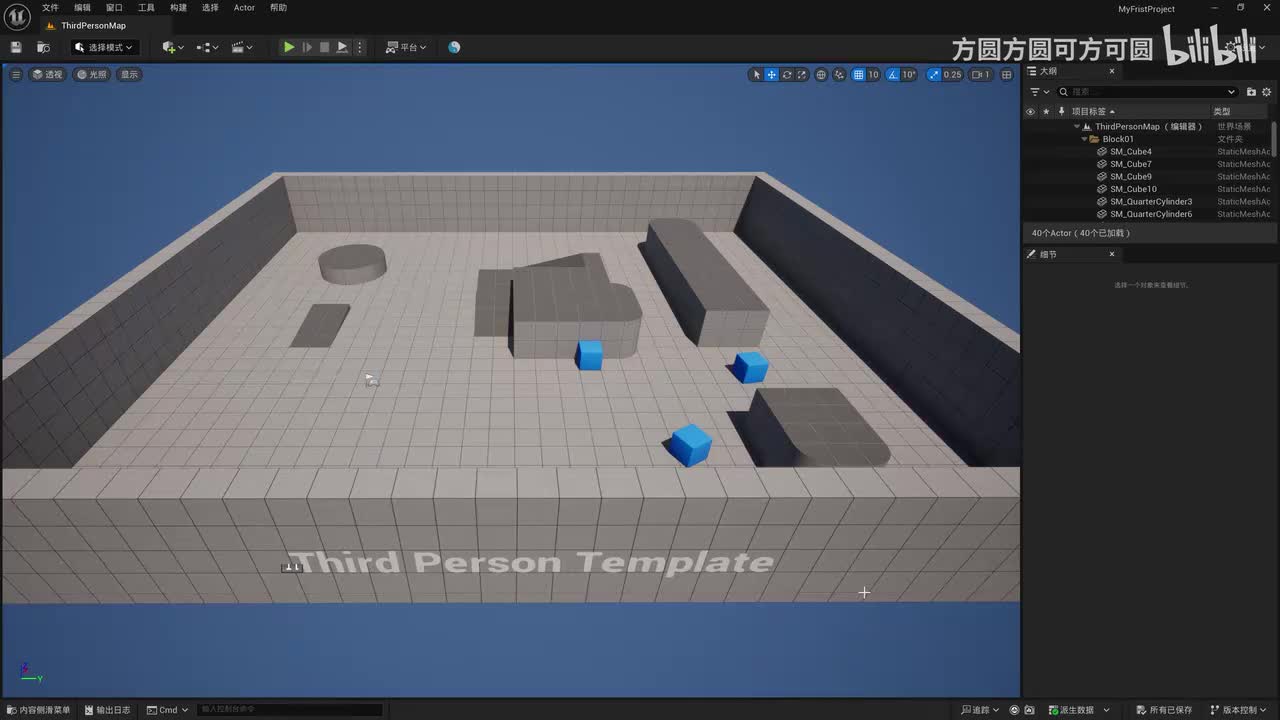Activate the select arrow tool in viewport
The height and width of the screenshot is (720, 1280).
tap(757, 74)
